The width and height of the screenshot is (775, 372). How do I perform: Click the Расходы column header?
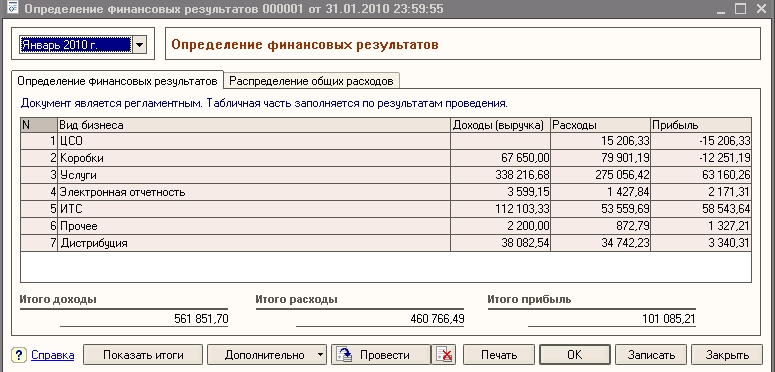point(601,125)
